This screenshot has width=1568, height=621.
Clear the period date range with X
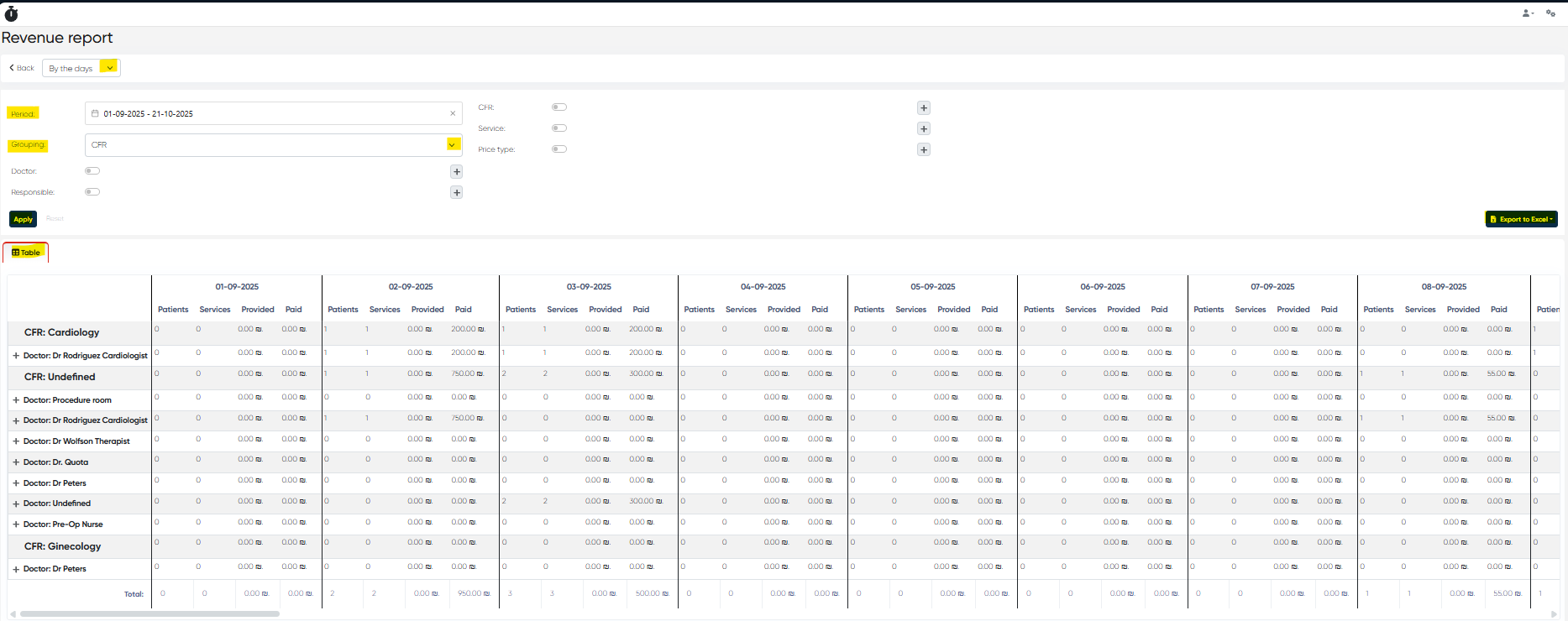(x=453, y=114)
